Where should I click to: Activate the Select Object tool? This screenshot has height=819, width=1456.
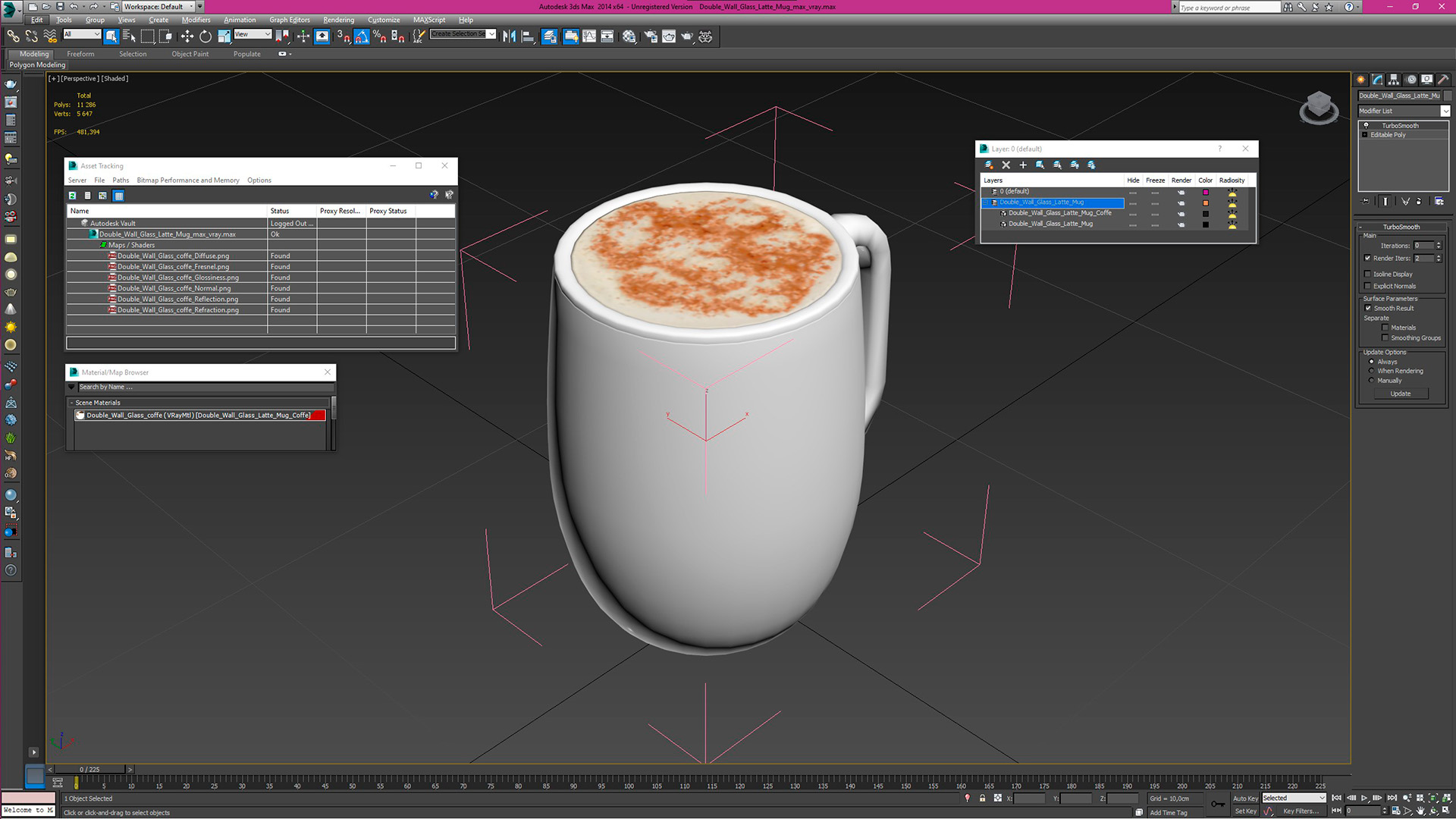[x=111, y=36]
